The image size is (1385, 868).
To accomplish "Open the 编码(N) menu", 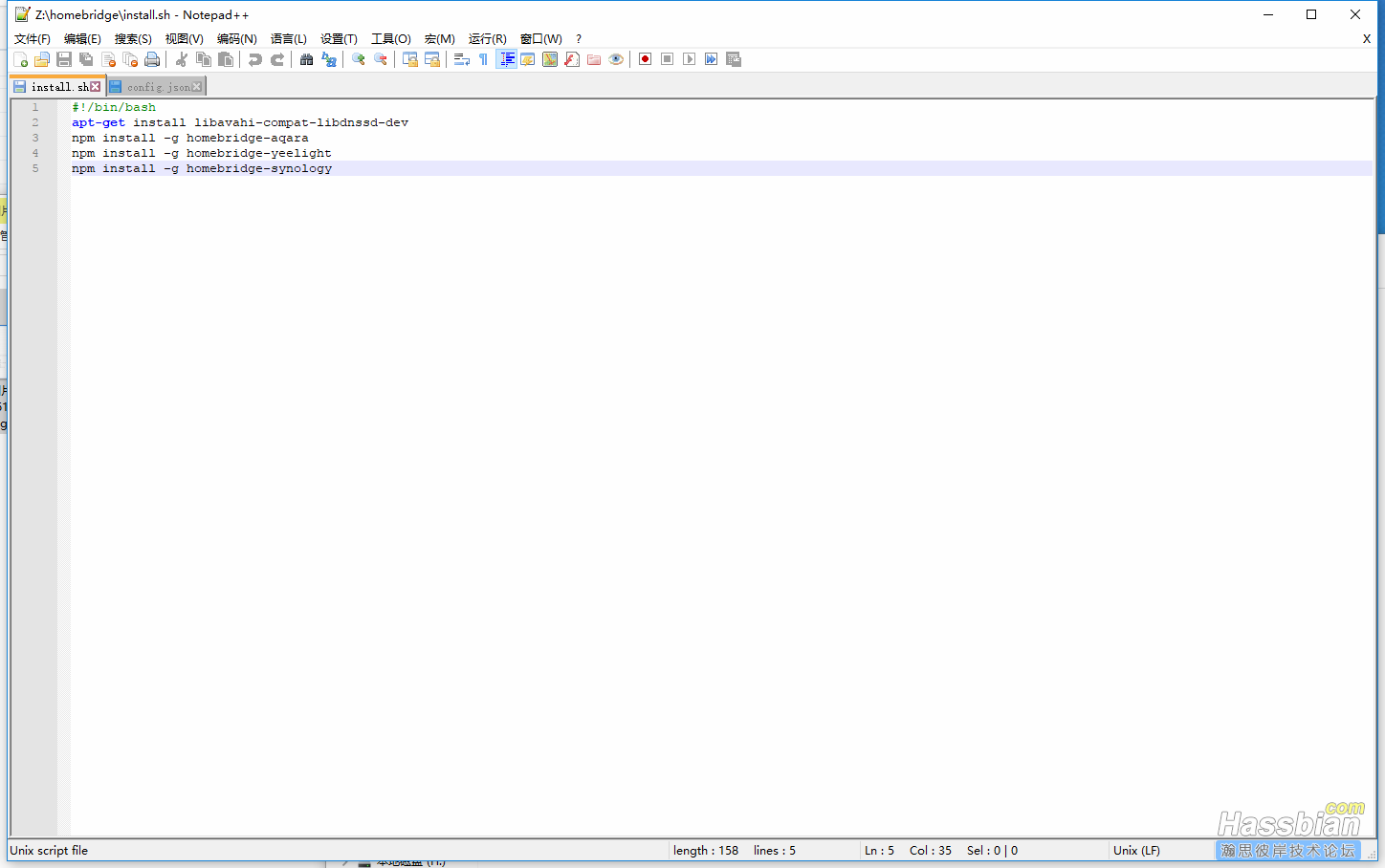I will click(x=236, y=39).
